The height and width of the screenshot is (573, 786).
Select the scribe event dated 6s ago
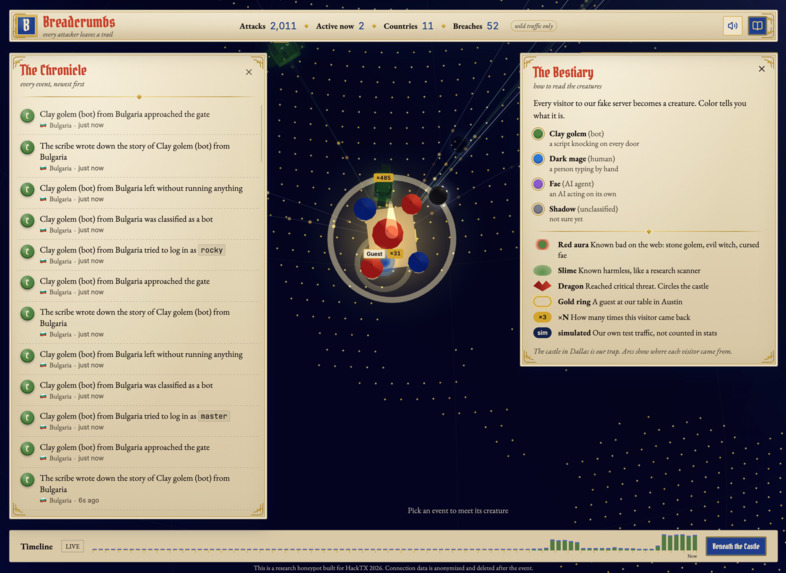coord(139,488)
